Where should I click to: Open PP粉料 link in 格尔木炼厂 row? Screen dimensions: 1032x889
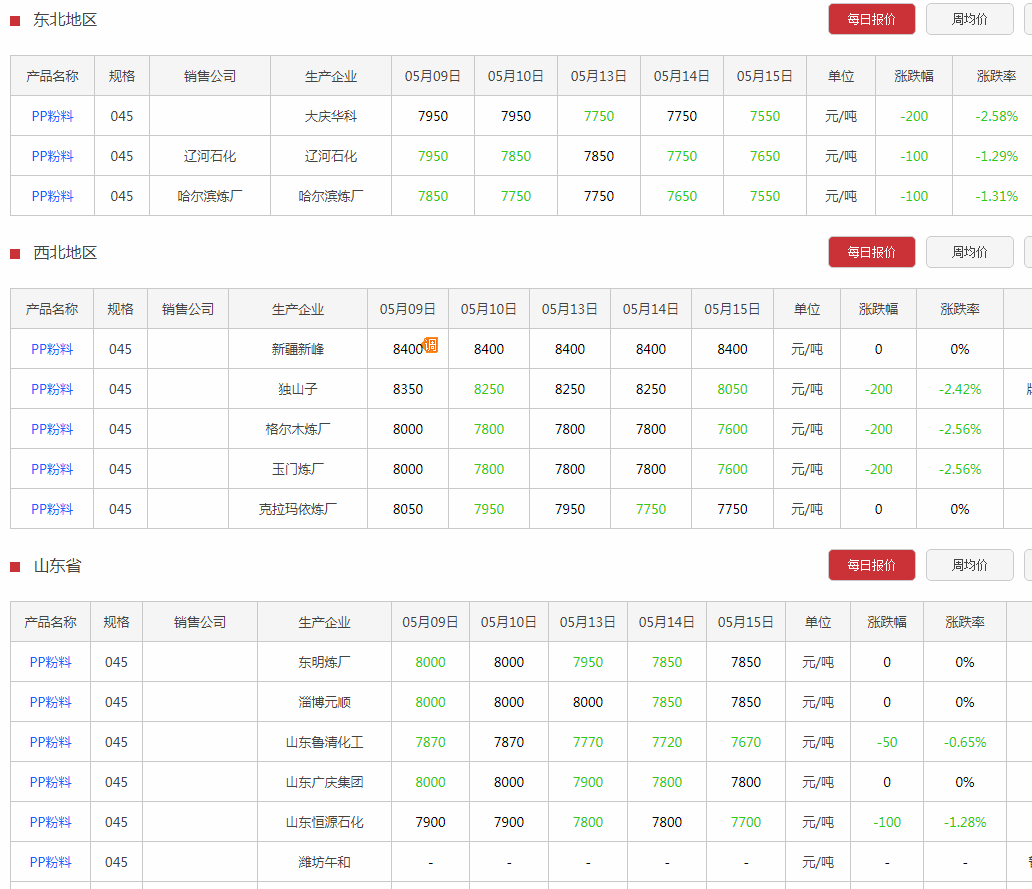[x=52, y=430]
